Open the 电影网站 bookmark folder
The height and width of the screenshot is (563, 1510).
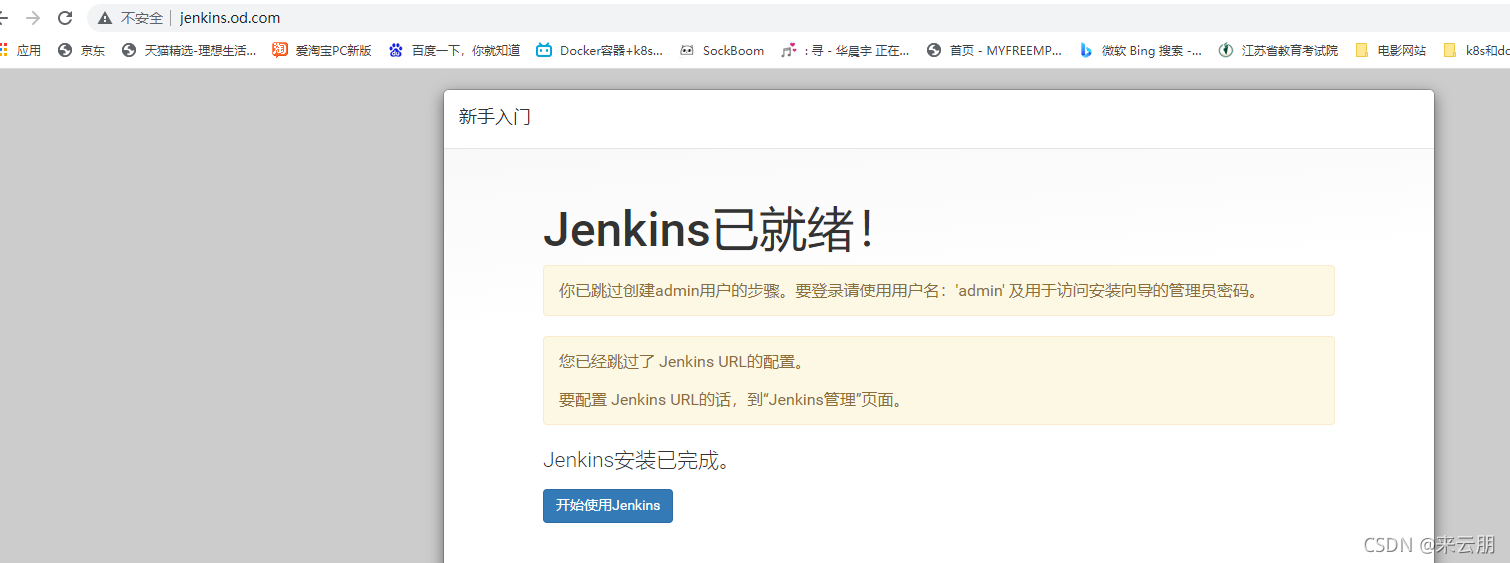(1391, 50)
